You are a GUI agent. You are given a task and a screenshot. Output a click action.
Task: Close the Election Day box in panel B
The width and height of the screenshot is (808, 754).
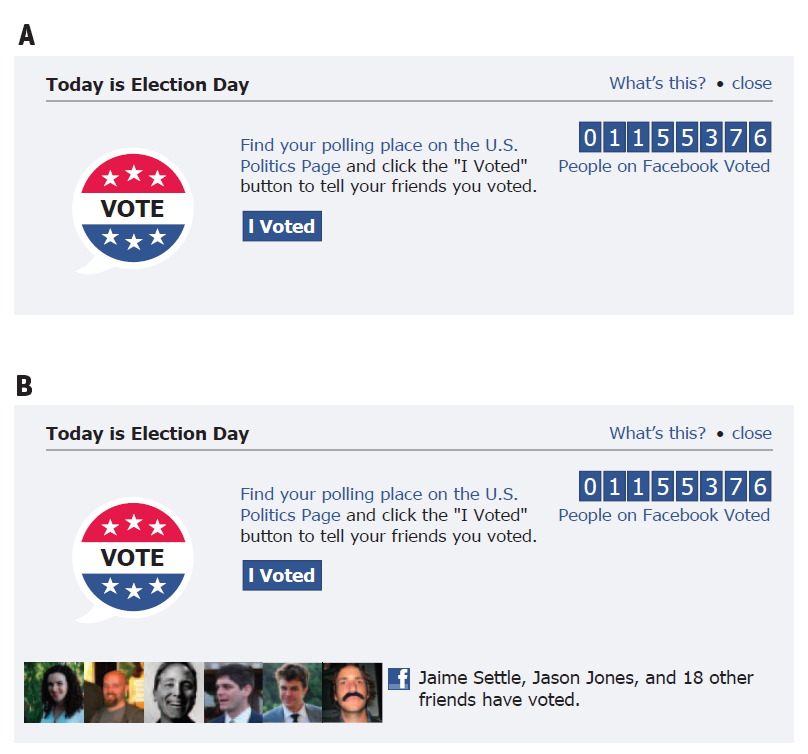point(751,433)
